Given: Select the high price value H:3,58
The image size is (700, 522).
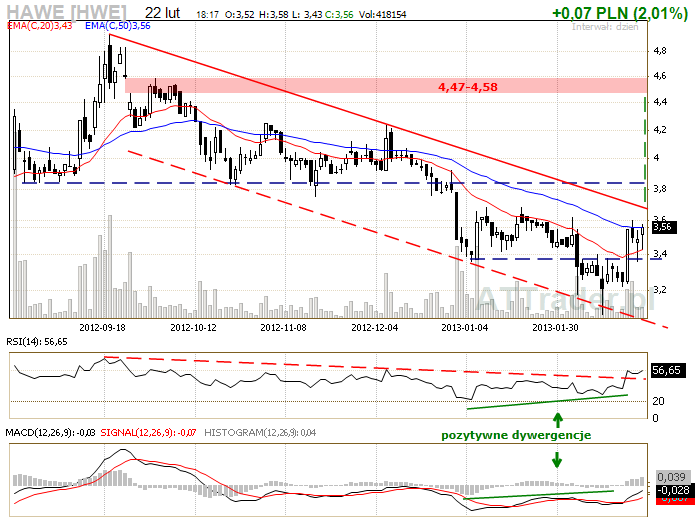Looking at the screenshot, I should (x=273, y=15).
